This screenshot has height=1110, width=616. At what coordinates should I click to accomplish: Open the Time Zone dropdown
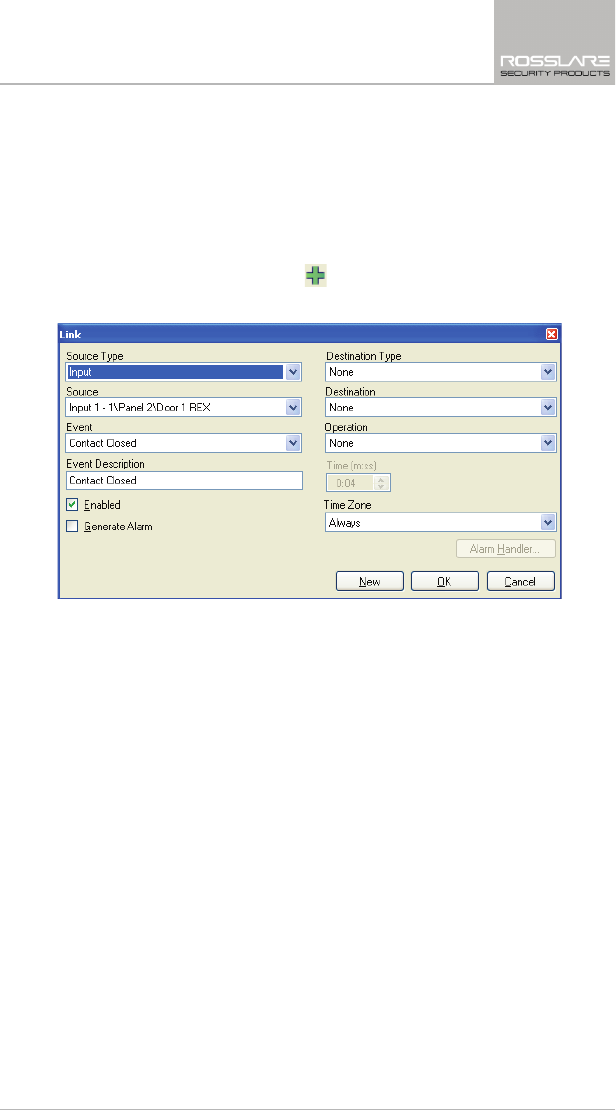coord(547,522)
